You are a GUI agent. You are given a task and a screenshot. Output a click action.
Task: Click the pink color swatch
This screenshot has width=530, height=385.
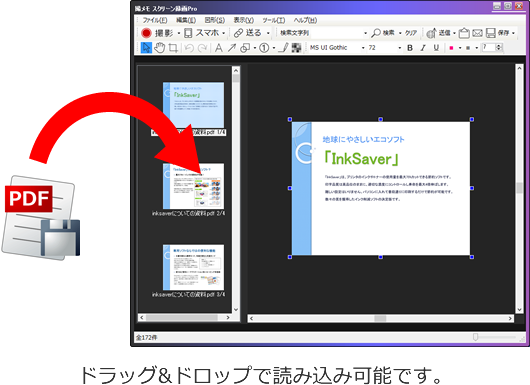pos(451,48)
